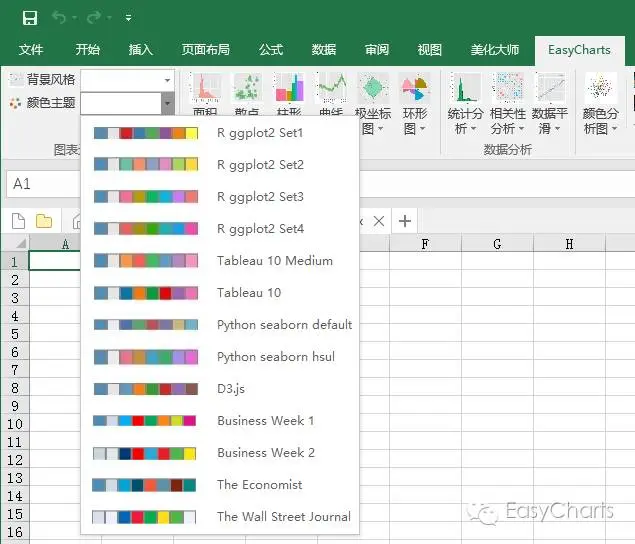Click the 面积 area chart icon

(206, 88)
